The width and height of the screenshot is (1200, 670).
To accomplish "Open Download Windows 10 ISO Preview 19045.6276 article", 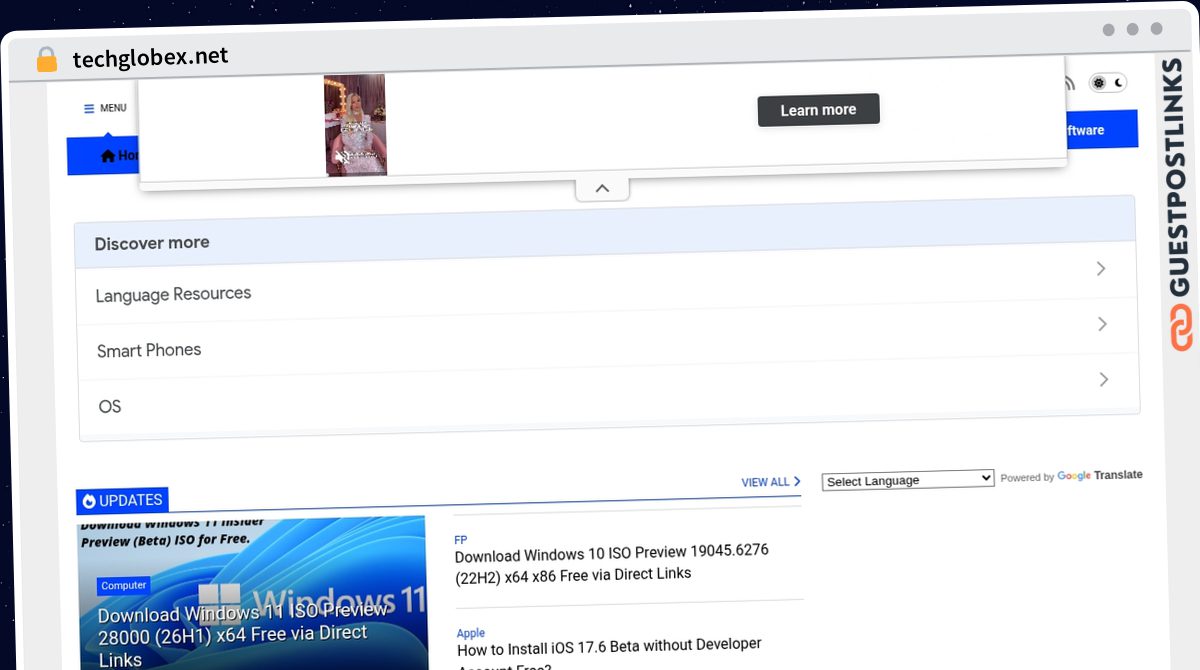I will (x=611, y=563).
